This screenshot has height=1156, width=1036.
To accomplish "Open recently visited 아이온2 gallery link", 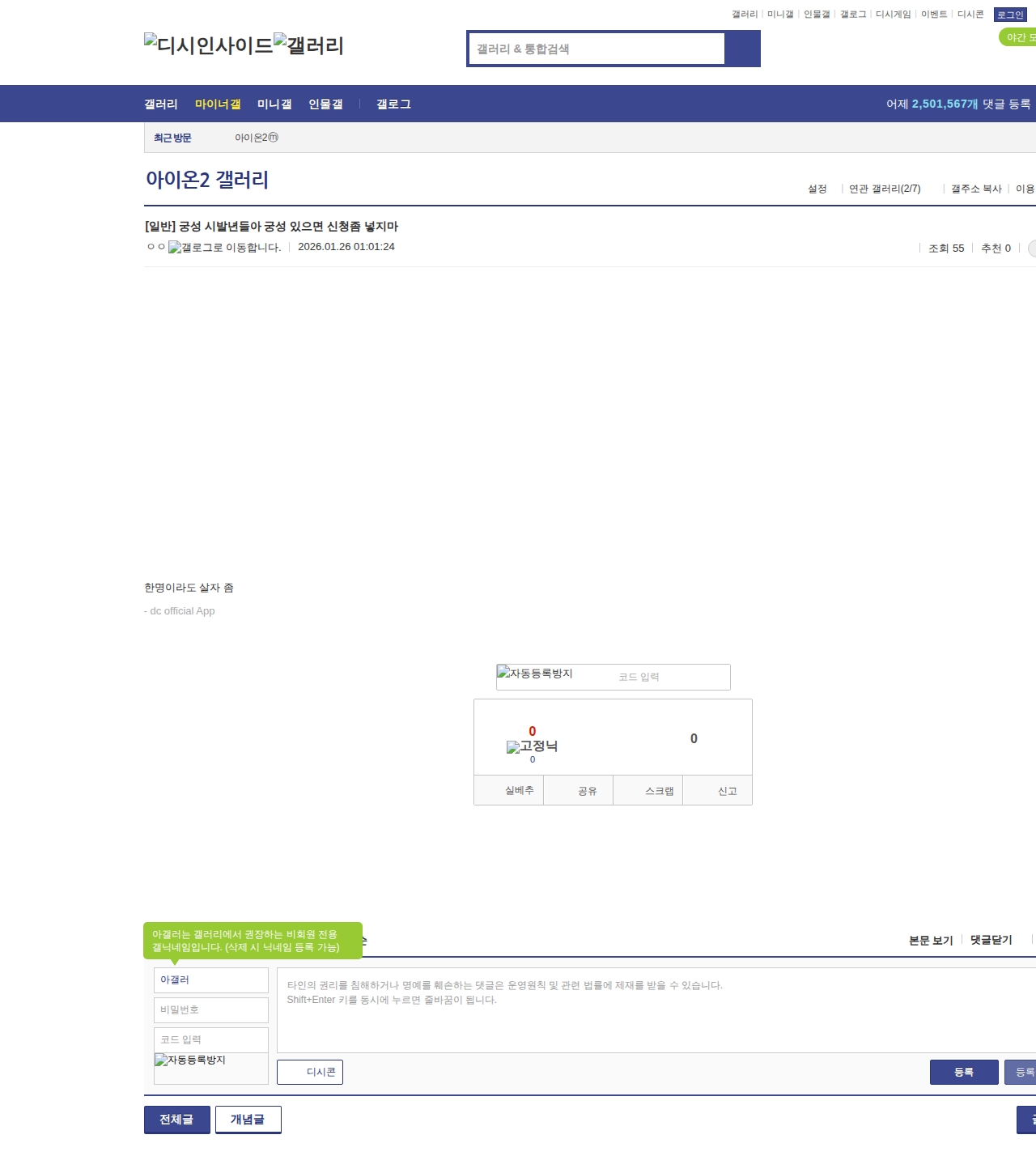I will (x=257, y=138).
